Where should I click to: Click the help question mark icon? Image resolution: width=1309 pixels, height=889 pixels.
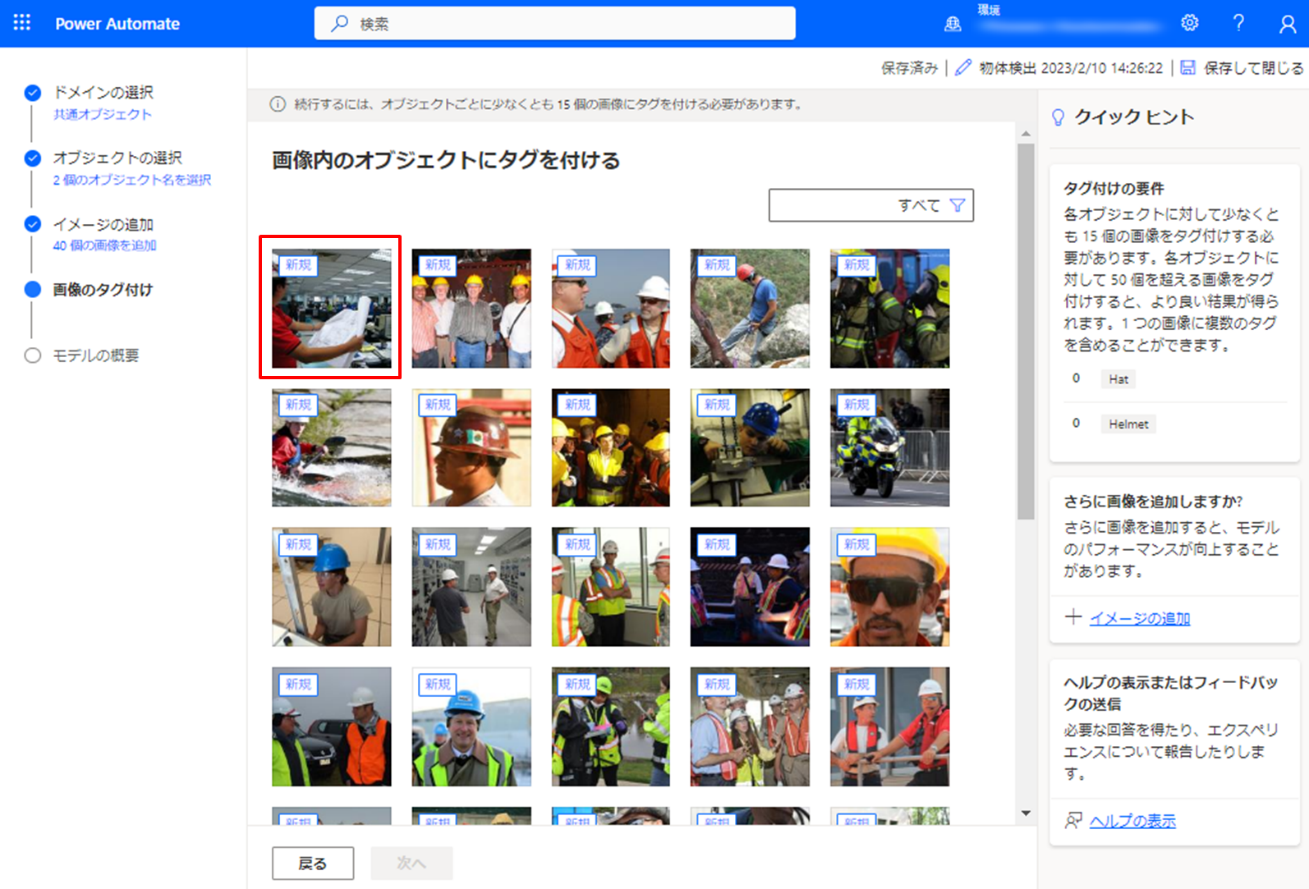(x=1238, y=23)
